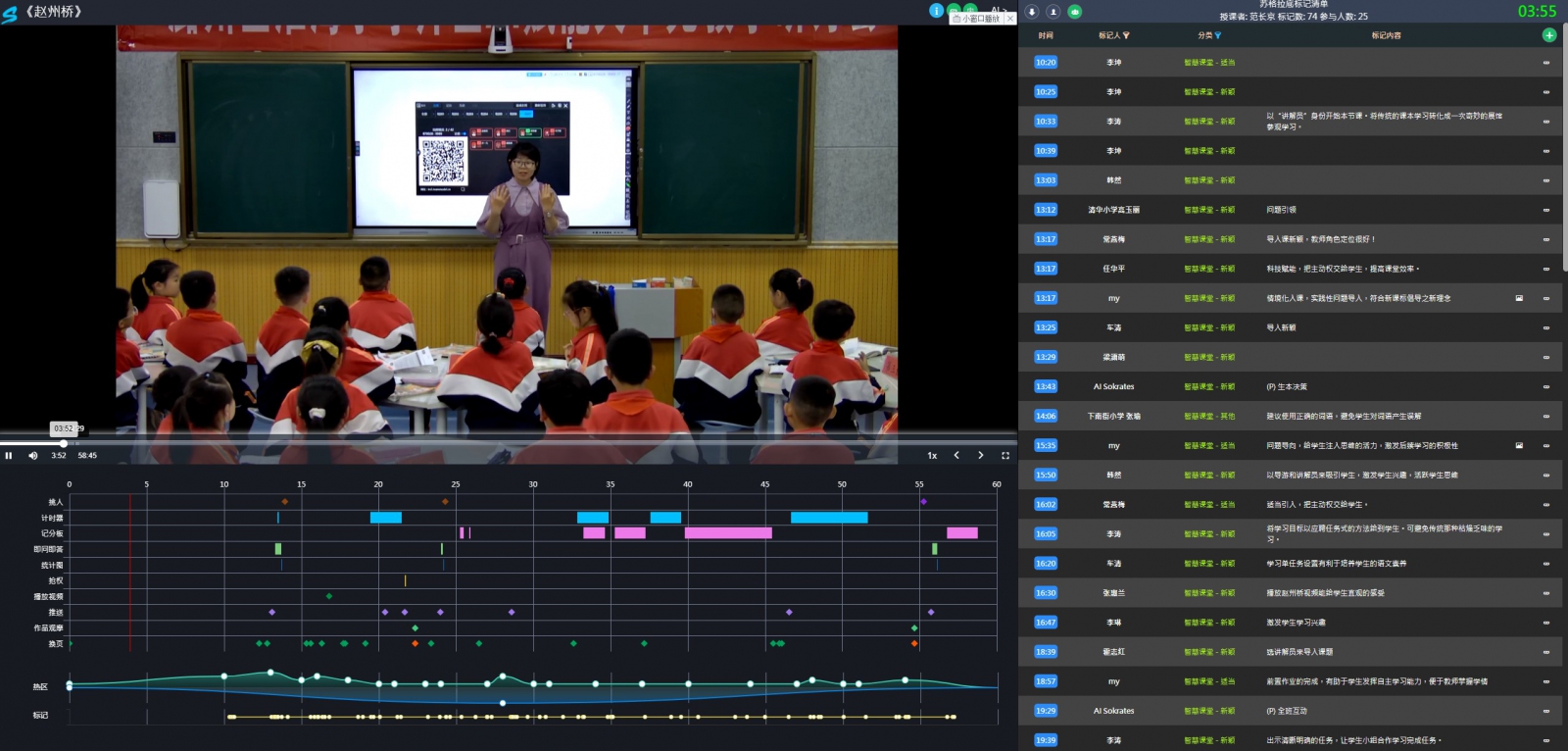Open the 标记人 filter funnel
1568x751 pixels.
pyautogui.click(x=1126, y=35)
